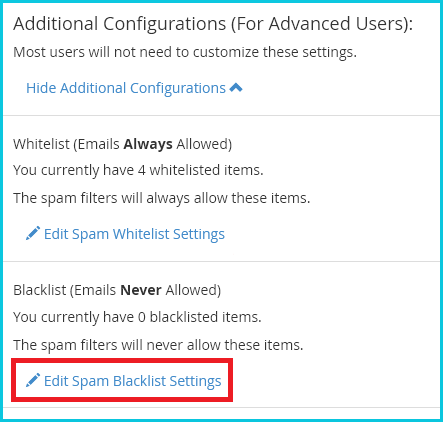Click divider line above Blacklist section
Screen dimensions: 443x422
click(221, 262)
